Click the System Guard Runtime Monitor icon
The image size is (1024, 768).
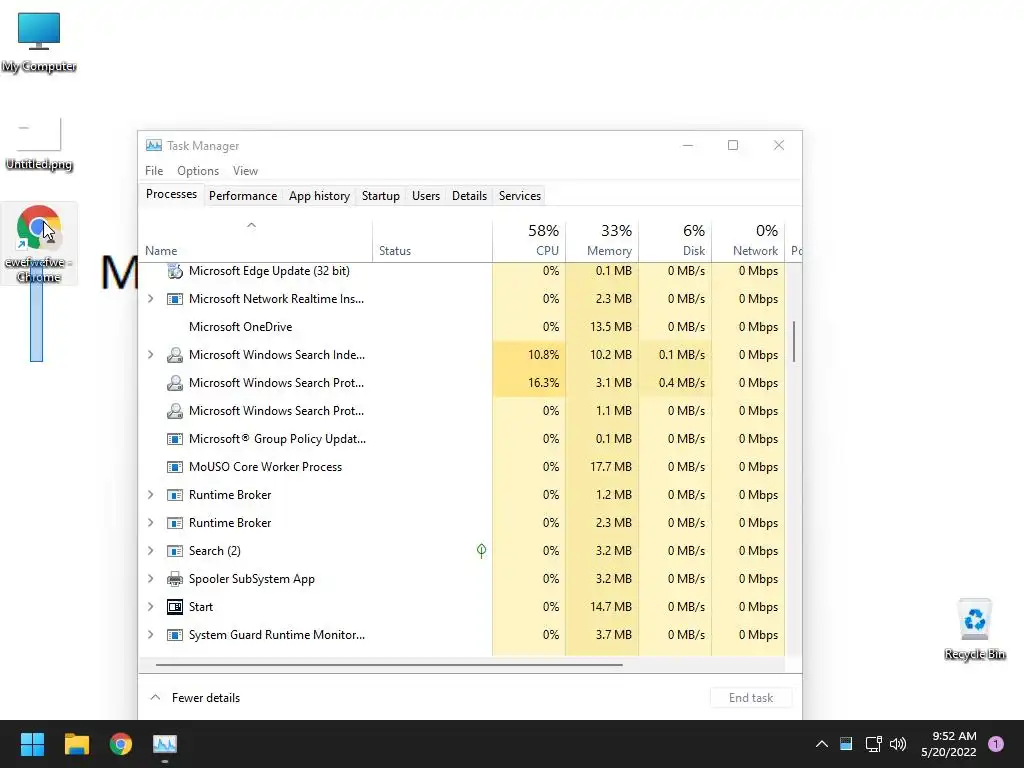point(174,635)
